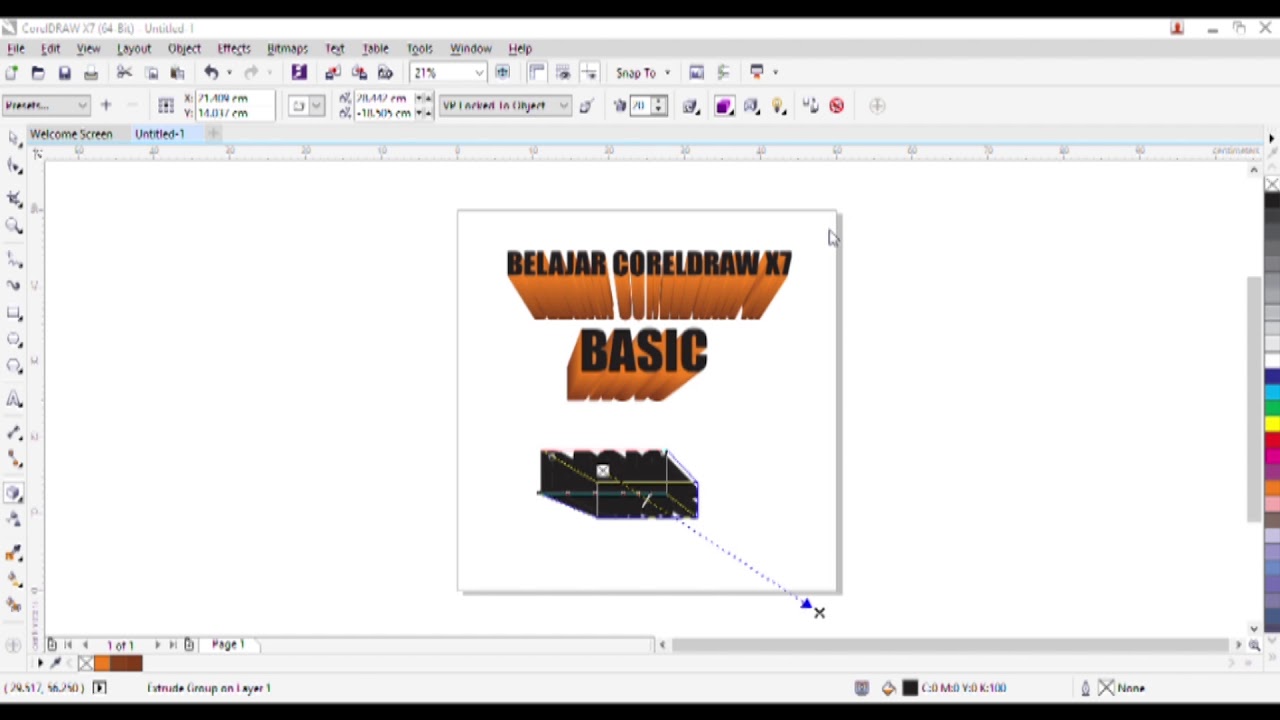Viewport: 1280px width, 720px height.
Task: Click the Copy extrusion properties icon
Action: (x=810, y=106)
